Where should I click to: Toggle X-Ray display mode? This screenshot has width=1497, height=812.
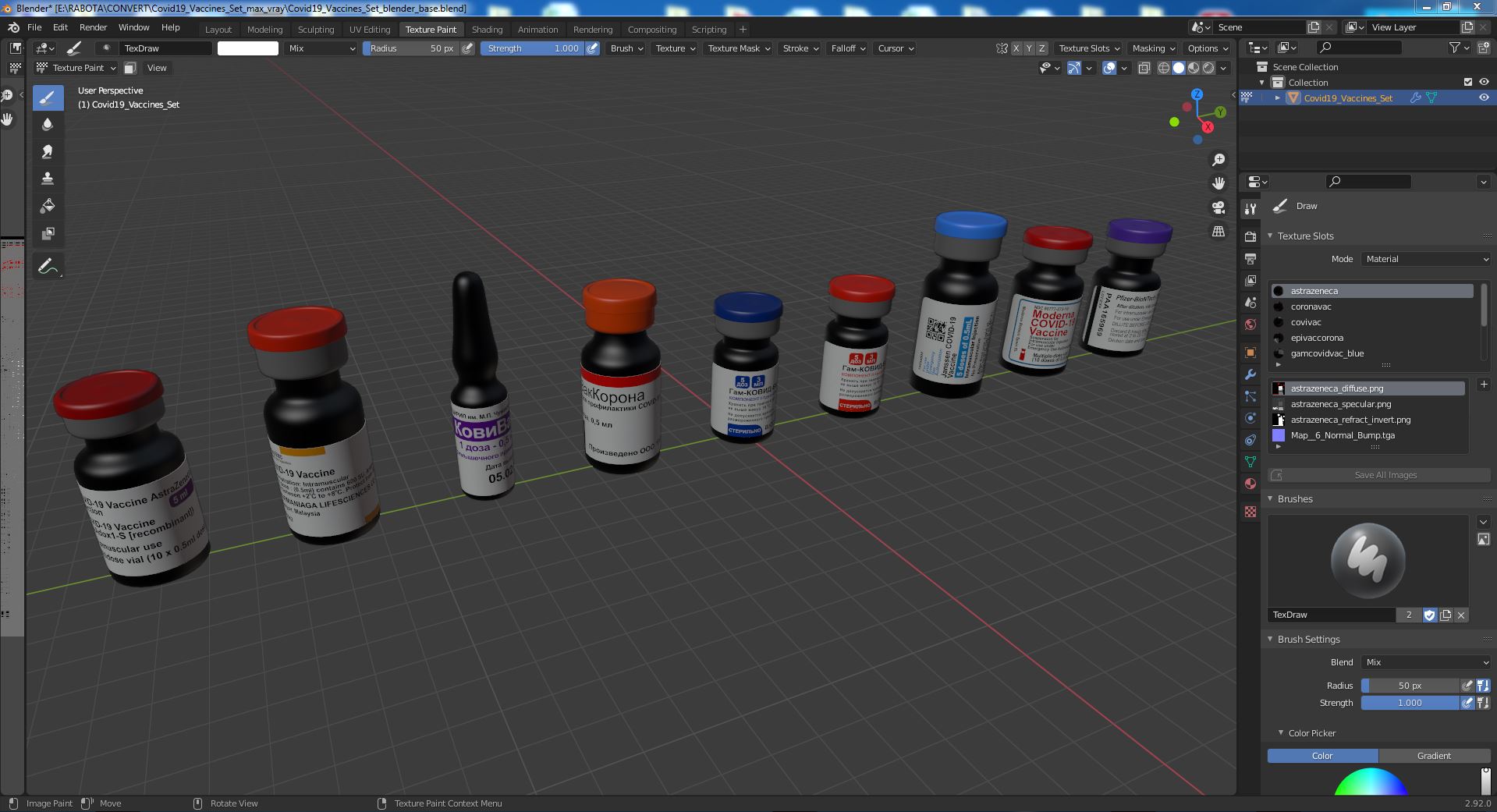[1144, 68]
